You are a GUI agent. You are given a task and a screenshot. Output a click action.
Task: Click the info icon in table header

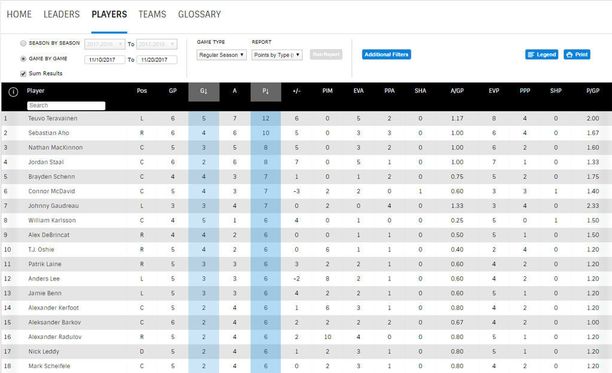[x=13, y=92]
